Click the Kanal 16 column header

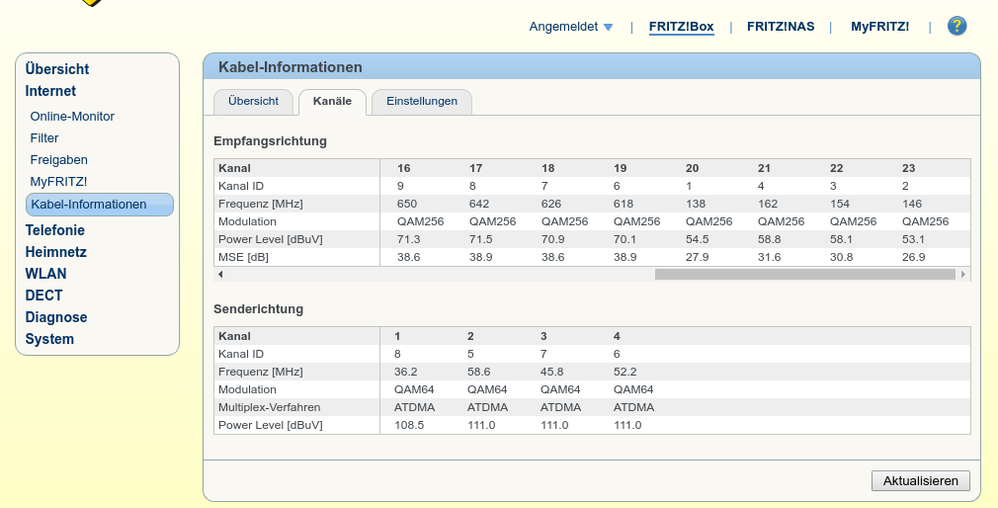tap(404, 168)
